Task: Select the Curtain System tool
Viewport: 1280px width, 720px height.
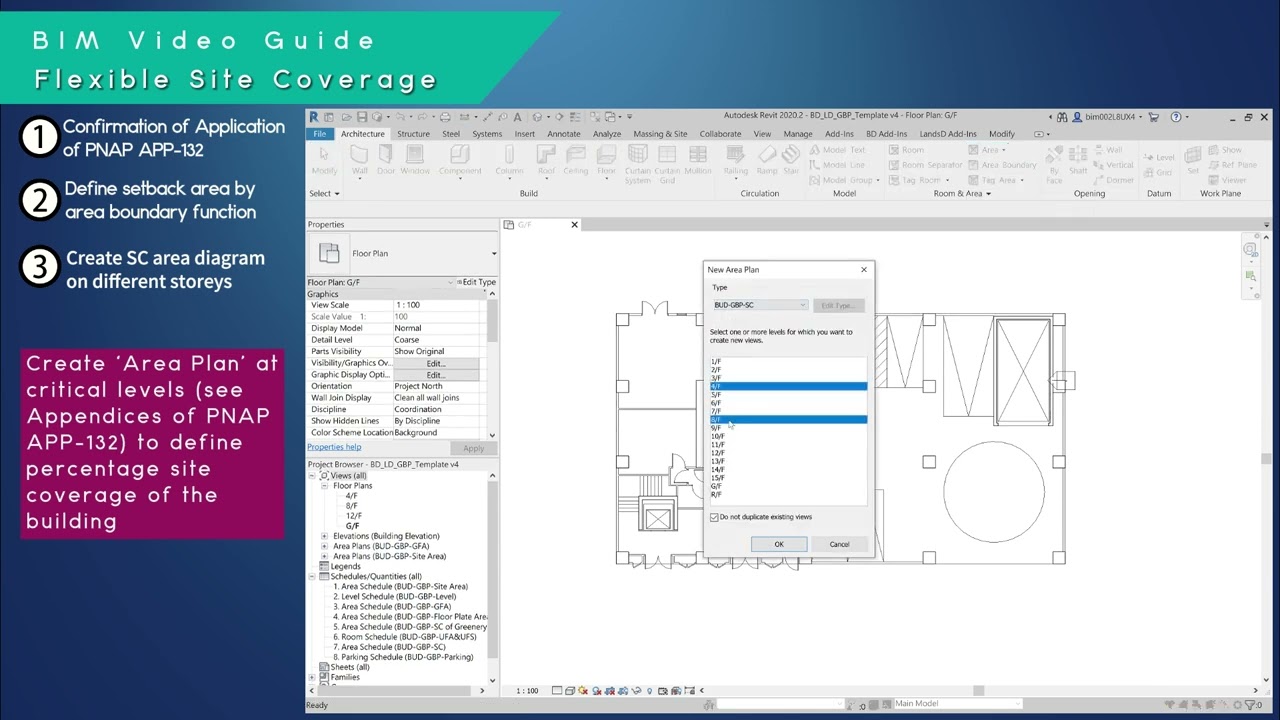Action: [638, 162]
